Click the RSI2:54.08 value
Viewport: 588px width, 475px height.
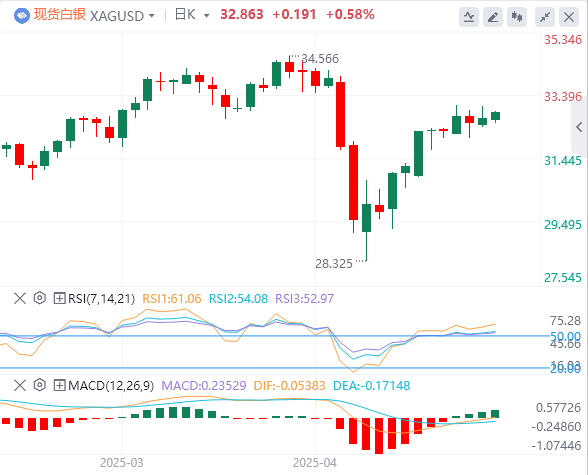coord(238,299)
